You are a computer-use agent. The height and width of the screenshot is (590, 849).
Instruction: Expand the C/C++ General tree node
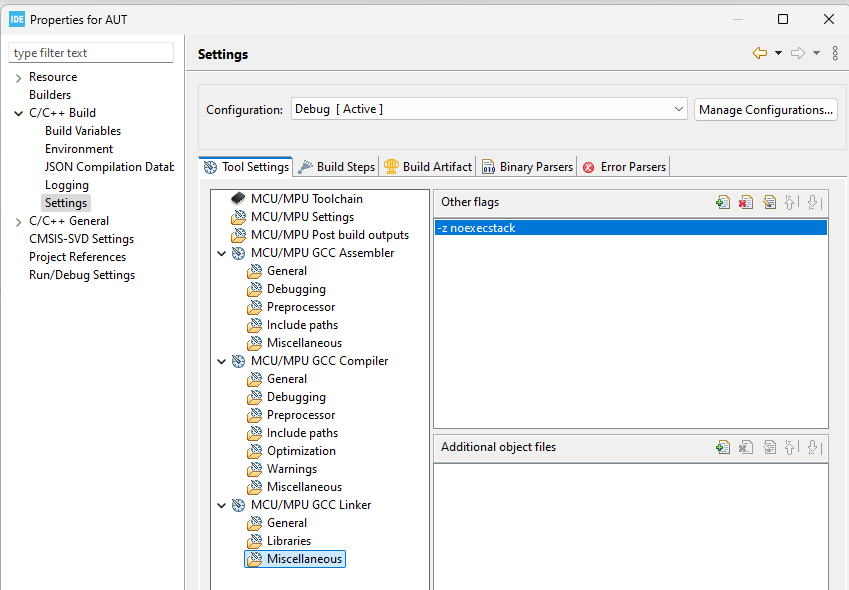tap(18, 221)
